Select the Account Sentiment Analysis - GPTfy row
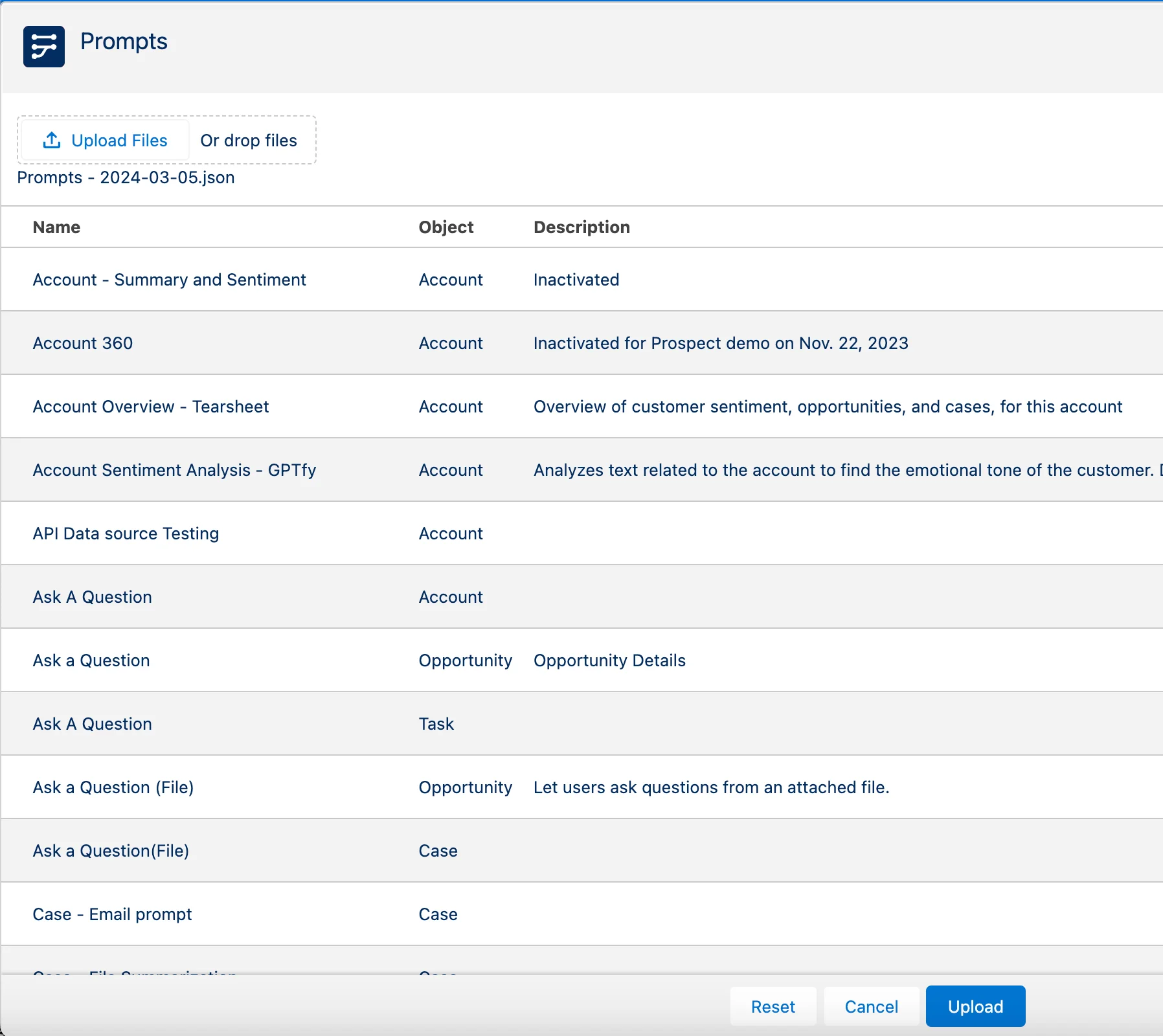This screenshot has width=1163, height=1036. (x=581, y=470)
